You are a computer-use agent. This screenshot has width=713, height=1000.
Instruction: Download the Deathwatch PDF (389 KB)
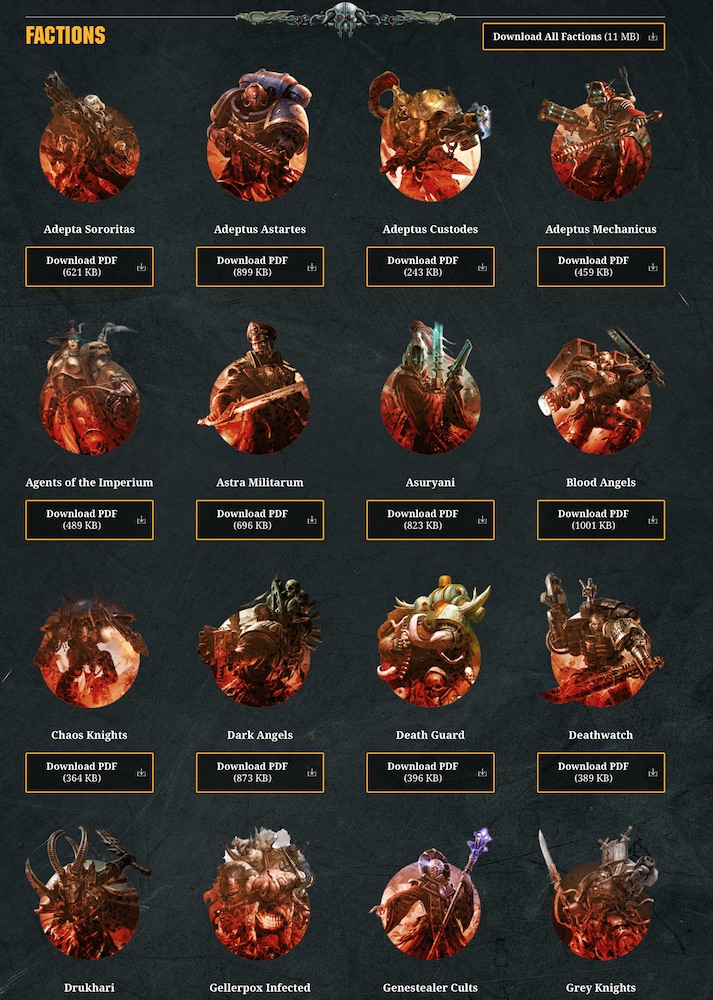coord(601,772)
